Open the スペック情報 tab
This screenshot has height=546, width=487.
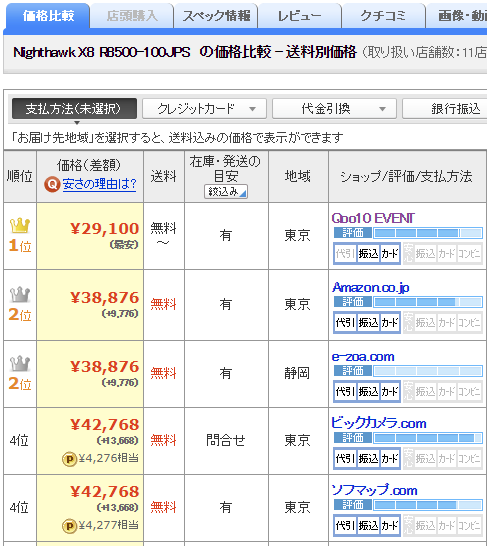[x=216, y=16]
